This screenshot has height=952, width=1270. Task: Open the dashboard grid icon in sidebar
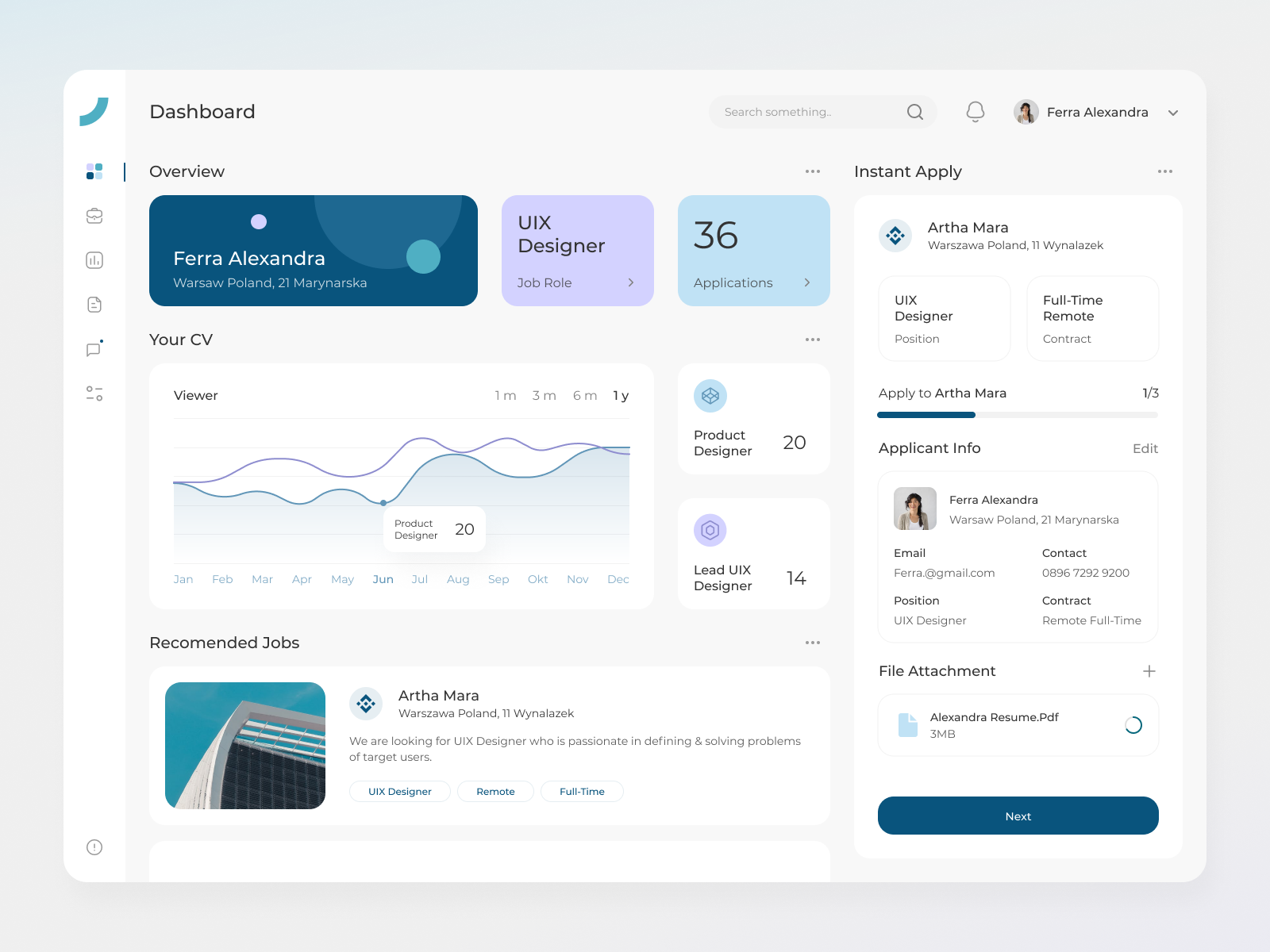pos(94,171)
